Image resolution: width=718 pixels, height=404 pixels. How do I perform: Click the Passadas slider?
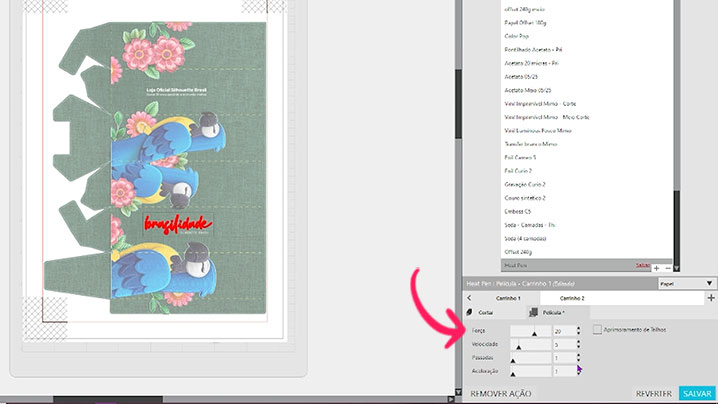531,358
